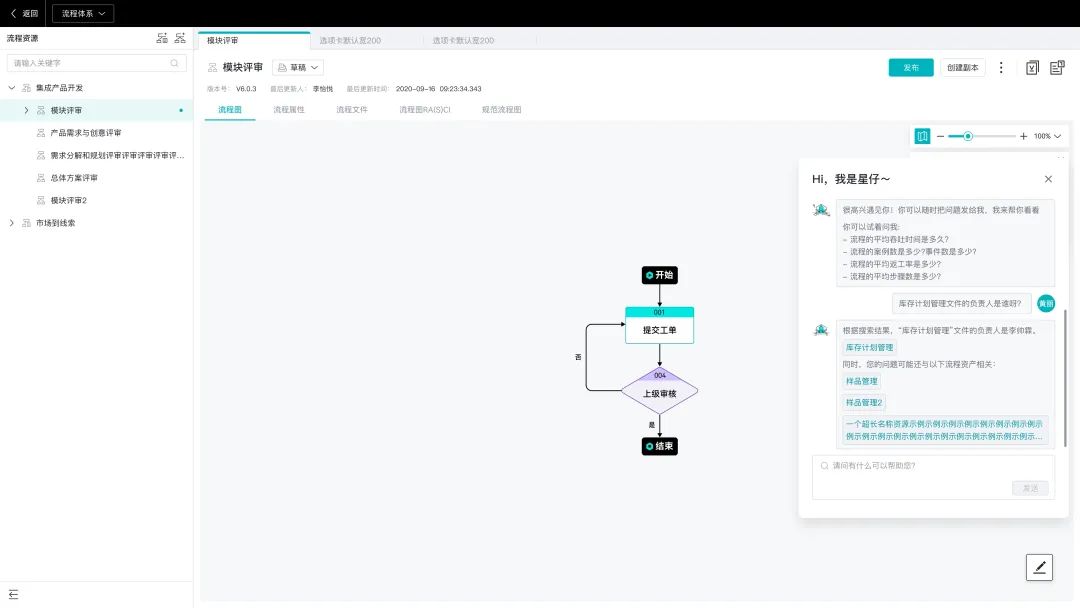This screenshot has height=608, width=1080.
Task: Click the zoom slider handle
Action: tap(968, 136)
